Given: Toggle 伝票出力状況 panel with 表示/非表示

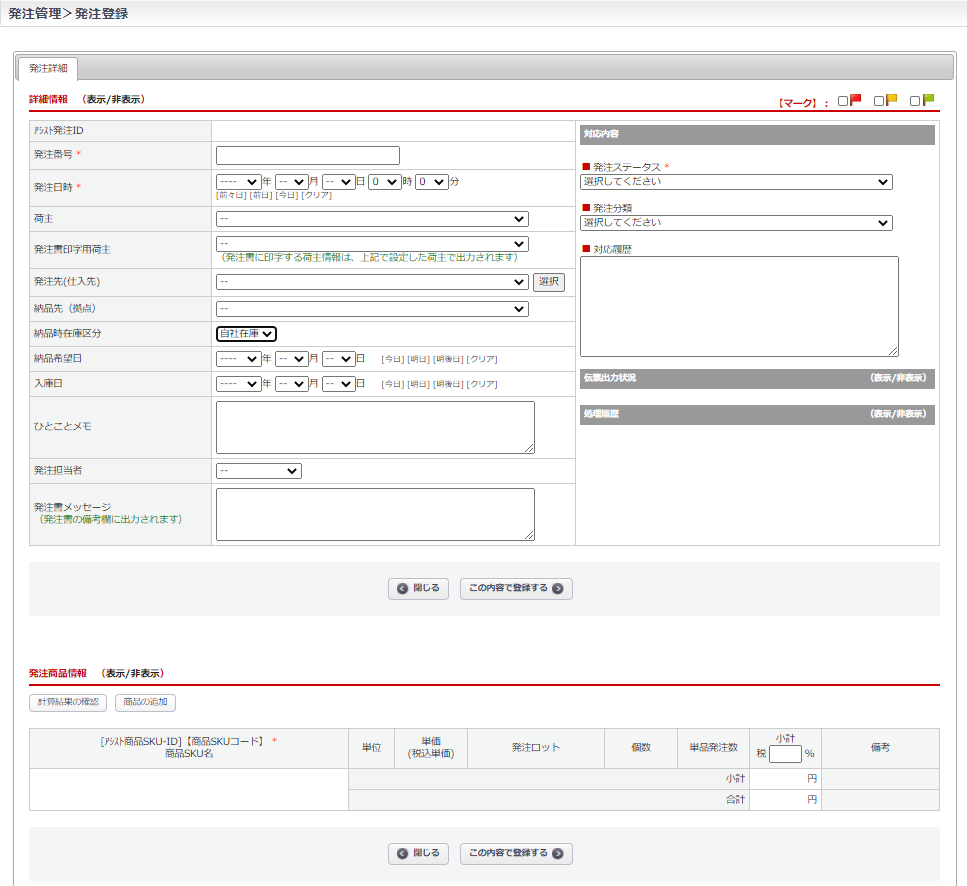Looking at the screenshot, I should coord(897,379).
